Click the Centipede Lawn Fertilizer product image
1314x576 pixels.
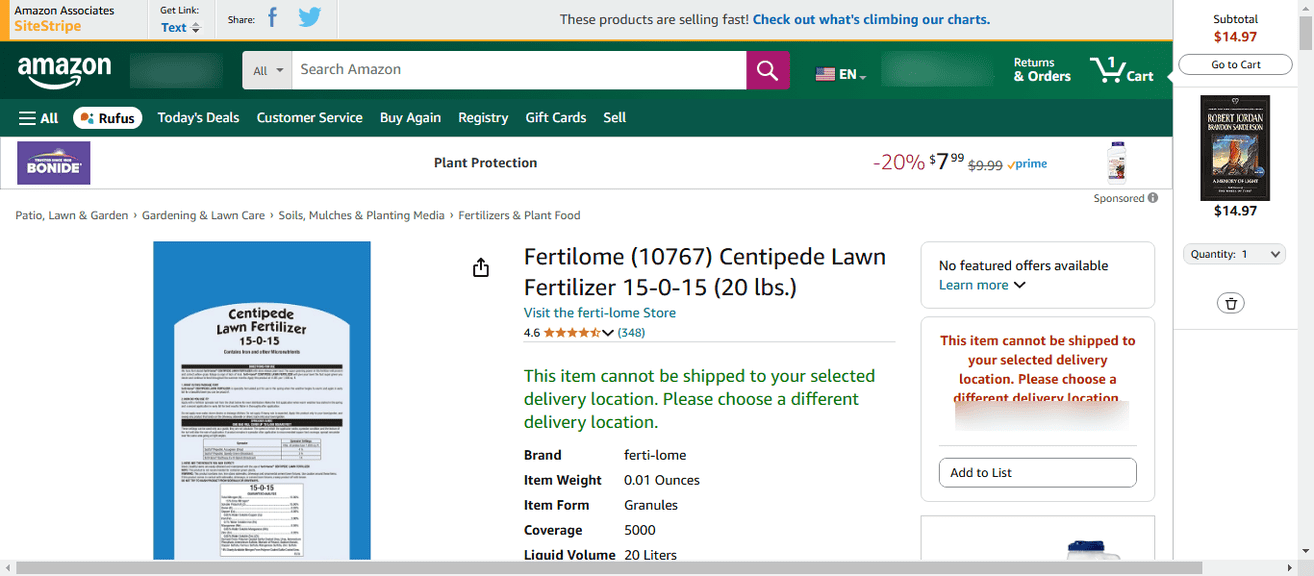coord(262,400)
